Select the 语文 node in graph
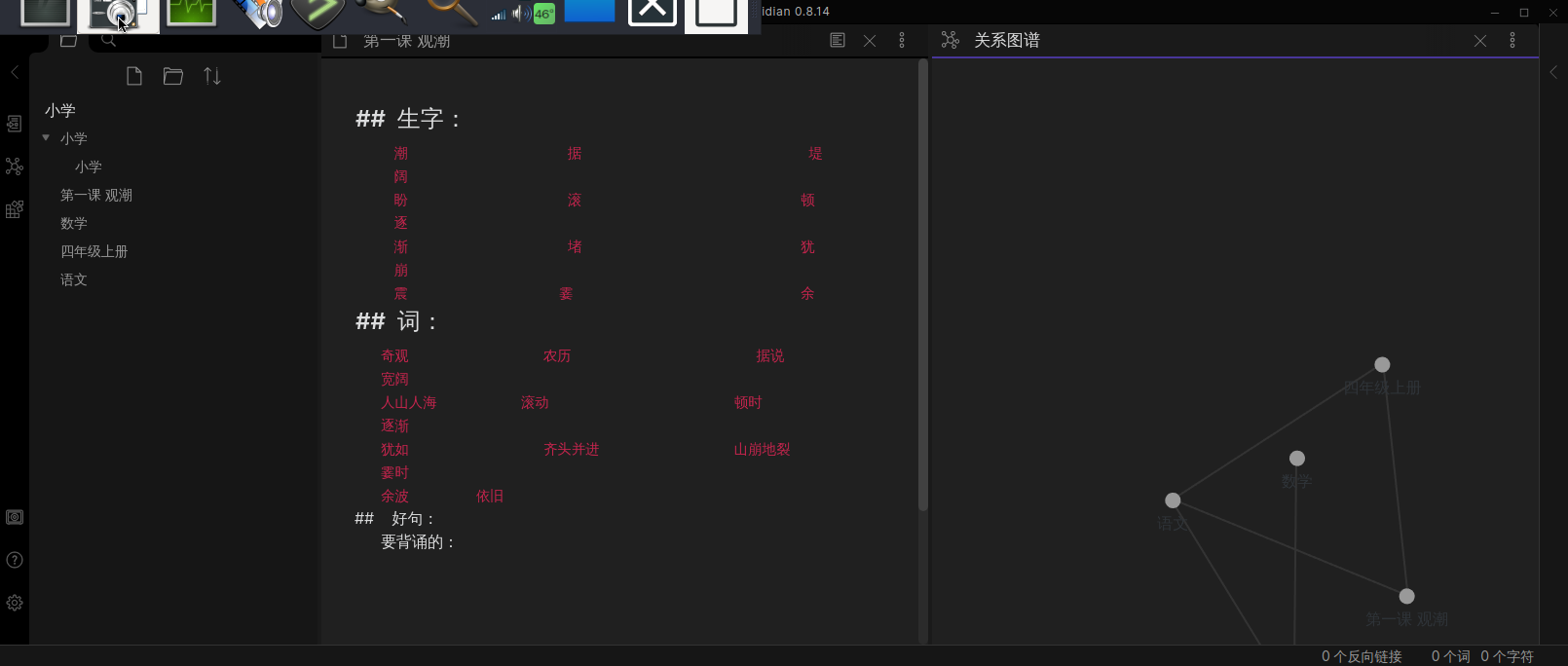 coord(1173,500)
